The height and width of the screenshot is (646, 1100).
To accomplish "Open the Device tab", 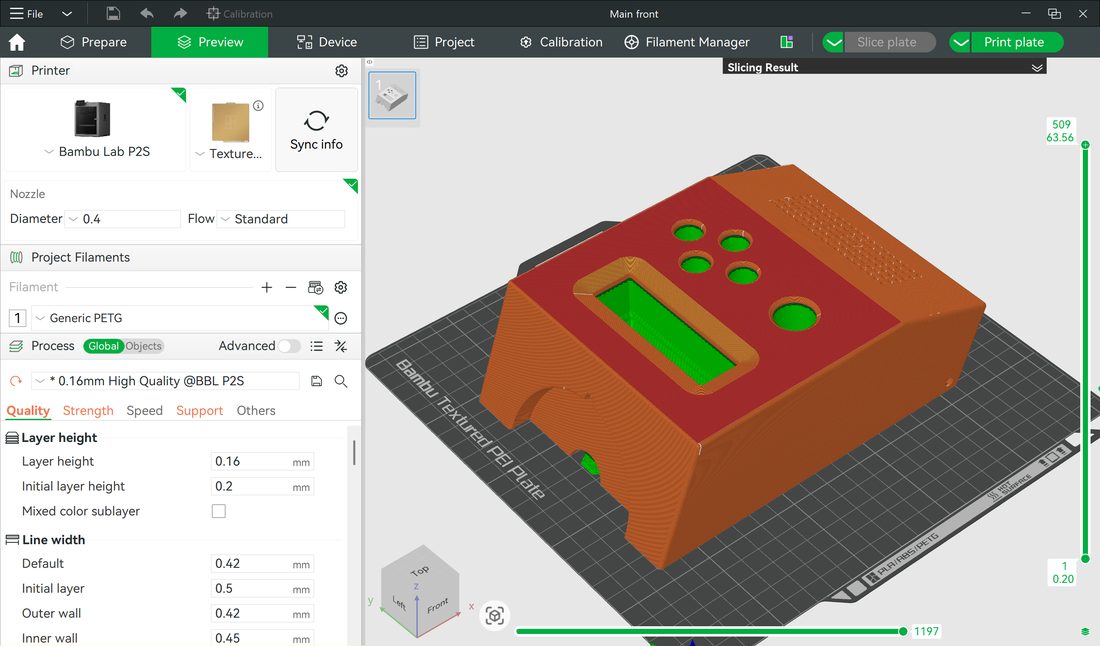I will pyautogui.click(x=327, y=42).
